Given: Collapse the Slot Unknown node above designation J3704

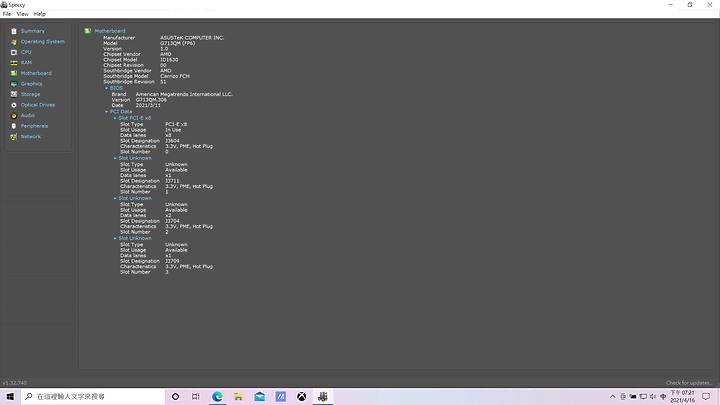Looking at the screenshot, I should coord(115,198).
